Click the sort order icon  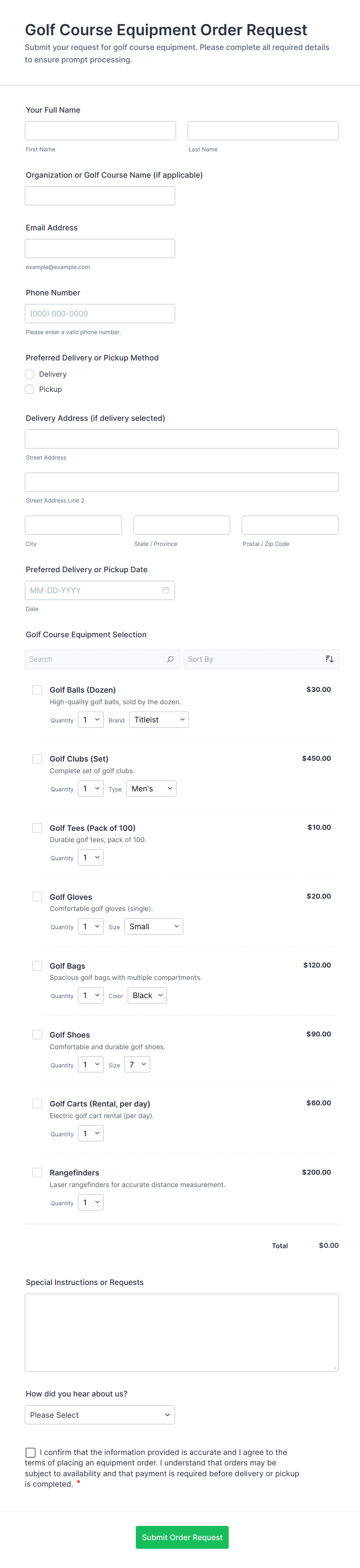[x=329, y=659]
